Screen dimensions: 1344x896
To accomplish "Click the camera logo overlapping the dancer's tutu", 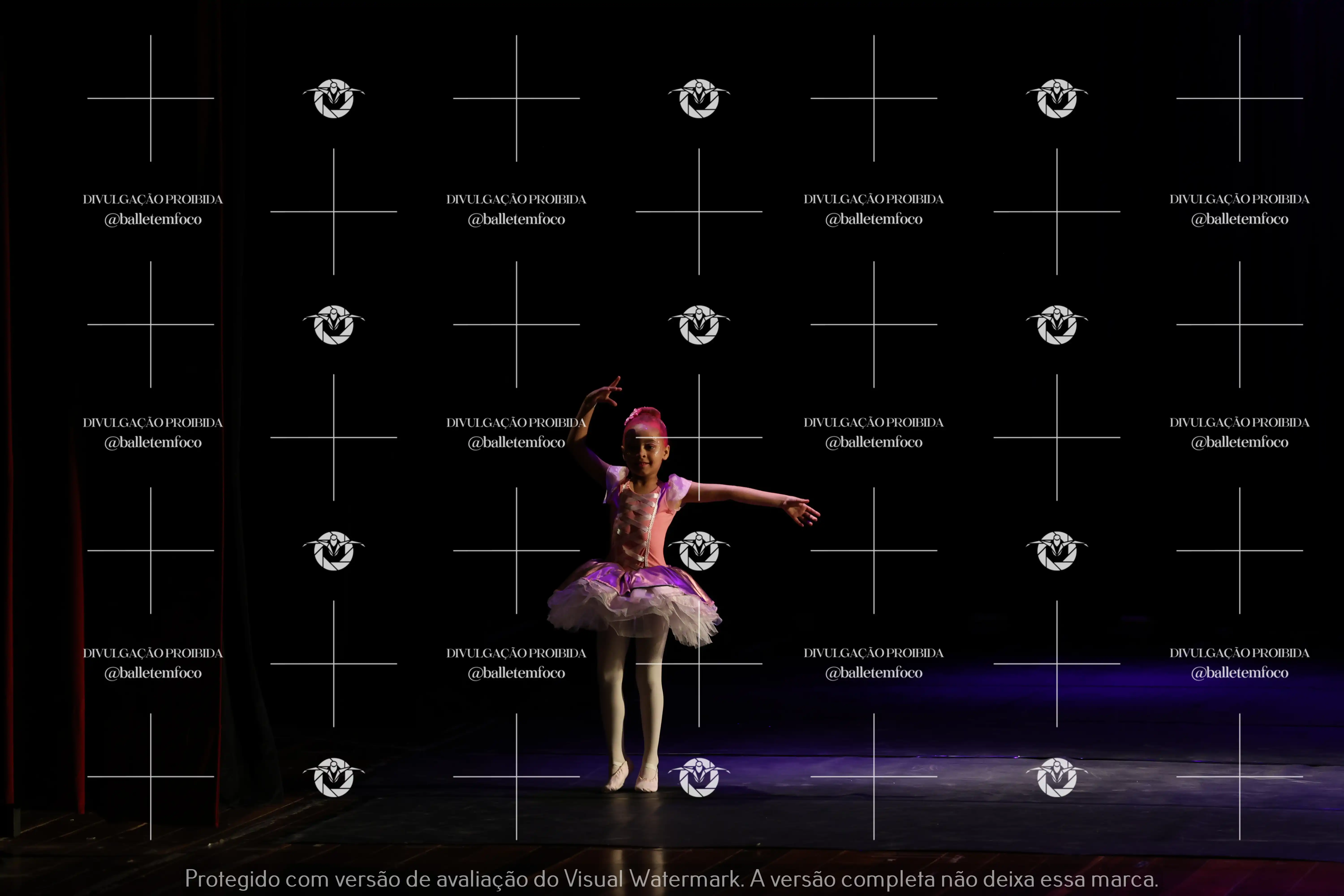I will [699, 551].
